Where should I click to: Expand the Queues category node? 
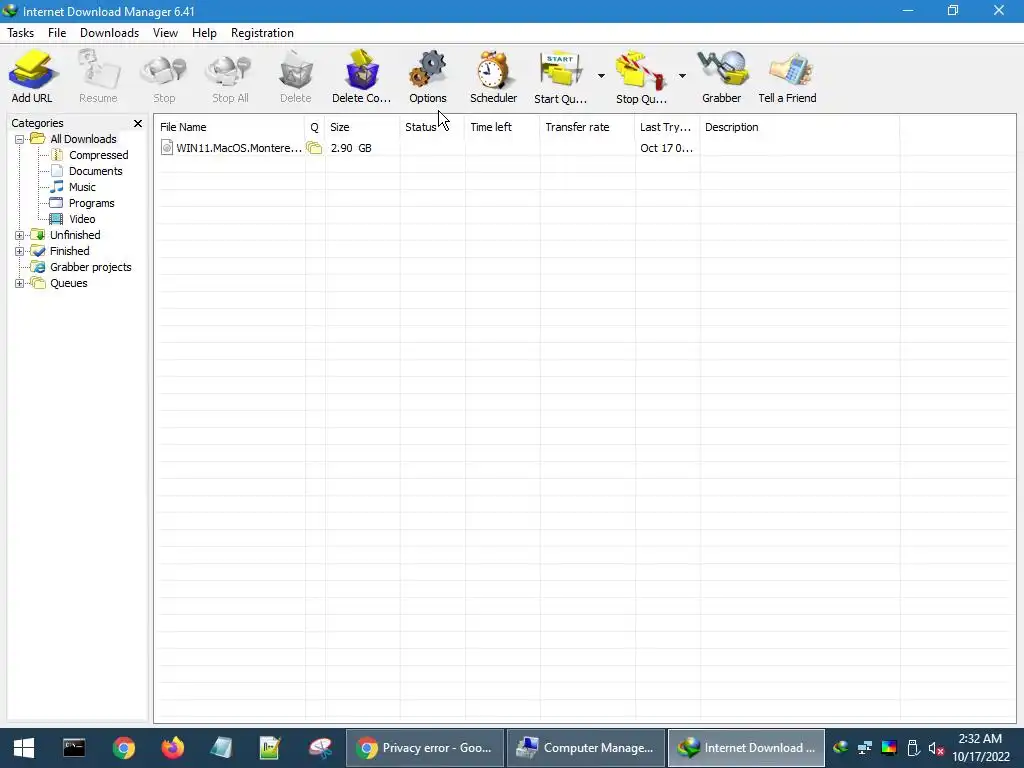20,283
